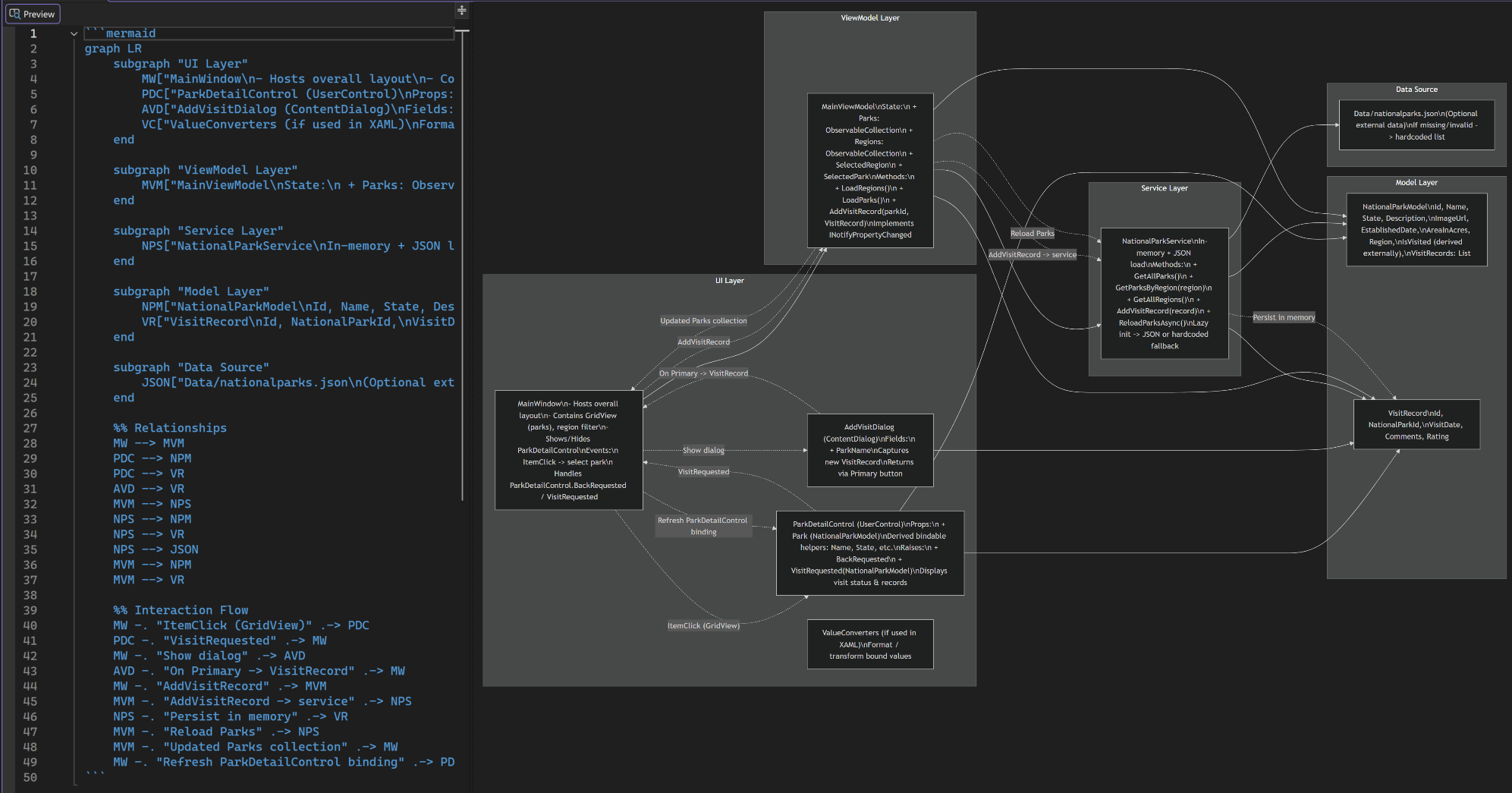
Task: Click the "ItemClick (GridView)" edge label
Action: [703, 626]
